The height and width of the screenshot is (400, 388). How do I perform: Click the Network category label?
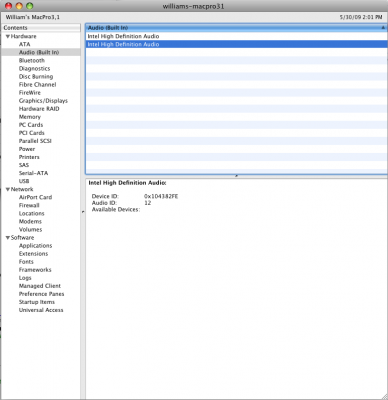click(x=22, y=189)
